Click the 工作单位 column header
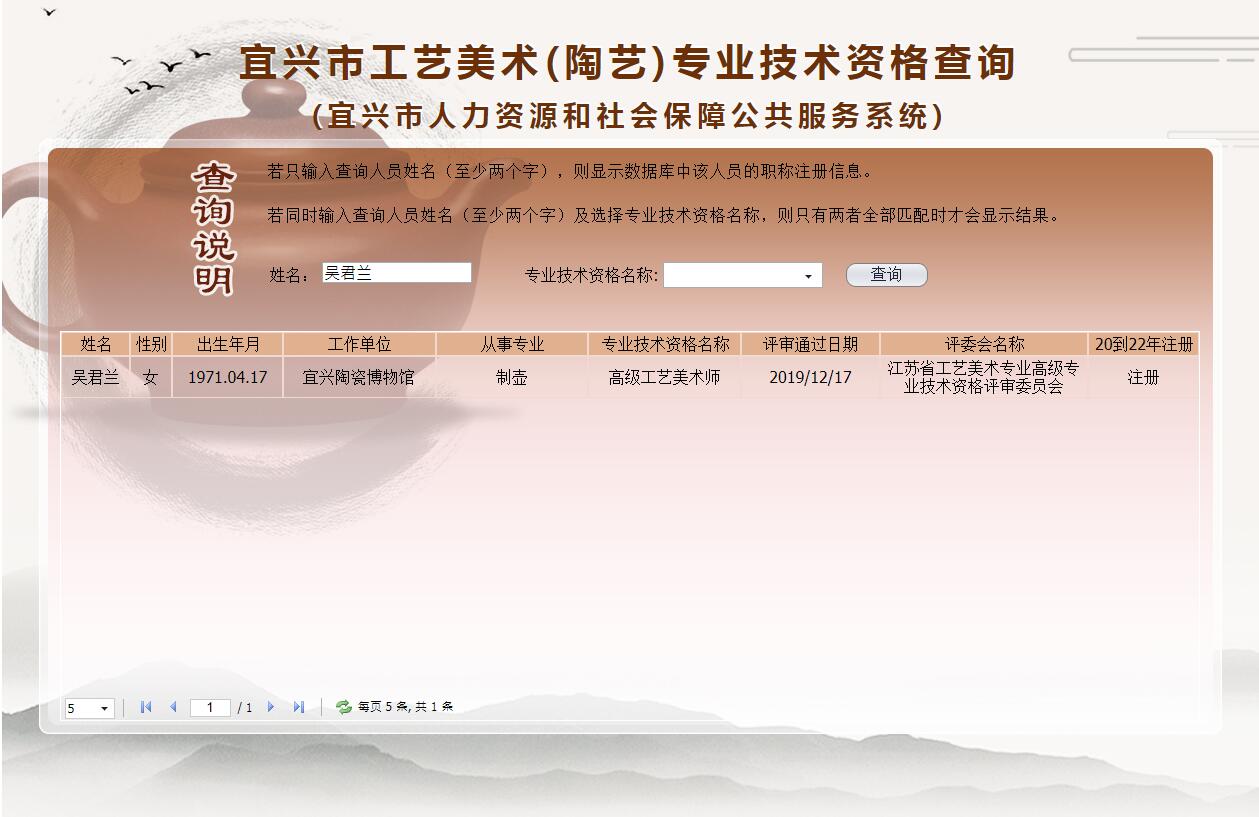The height and width of the screenshot is (817, 1259). pyautogui.click(x=359, y=343)
